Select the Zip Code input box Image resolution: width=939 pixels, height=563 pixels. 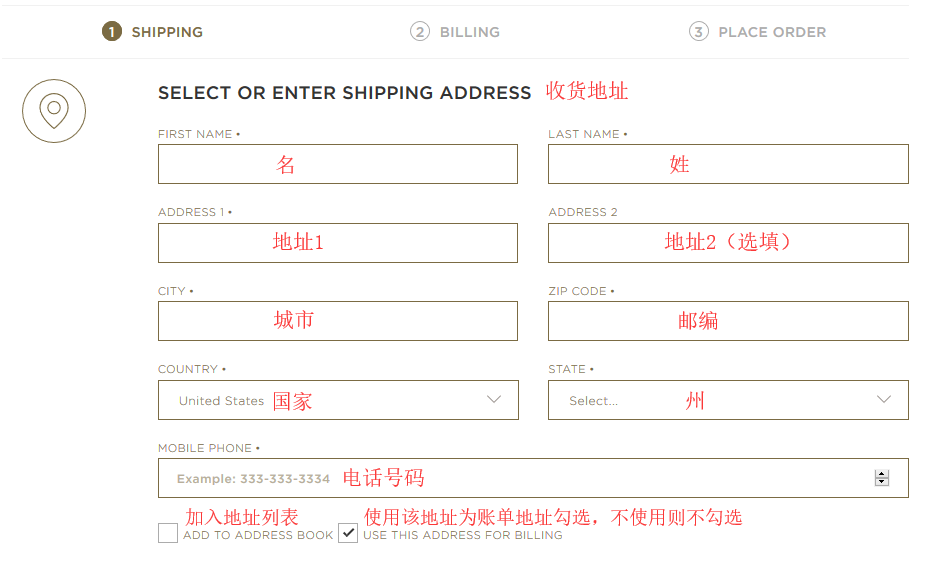click(x=728, y=321)
